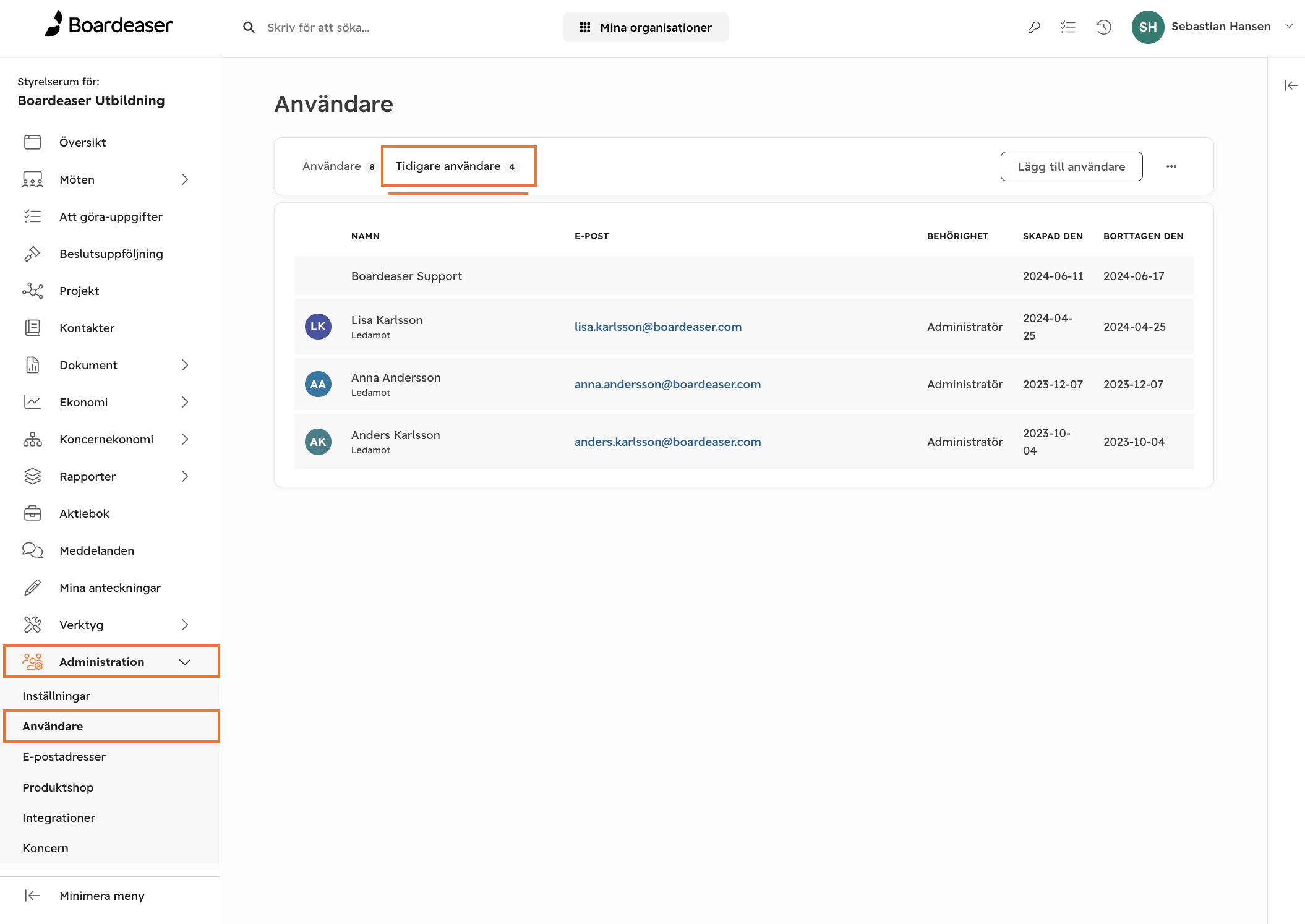The height and width of the screenshot is (924, 1305).
Task: Click the Projekt network icon
Action: point(33,291)
